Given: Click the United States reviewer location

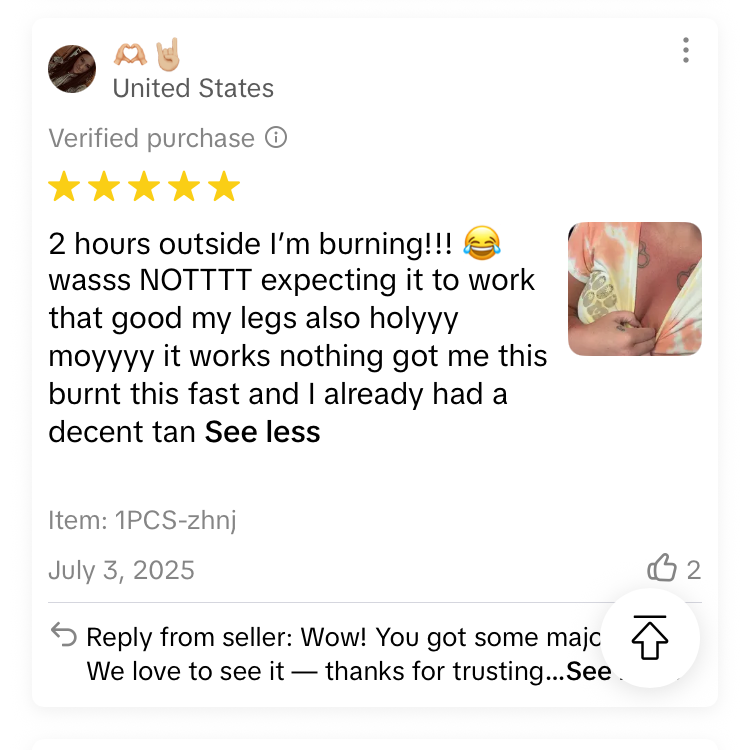Looking at the screenshot, I should 193,88.
